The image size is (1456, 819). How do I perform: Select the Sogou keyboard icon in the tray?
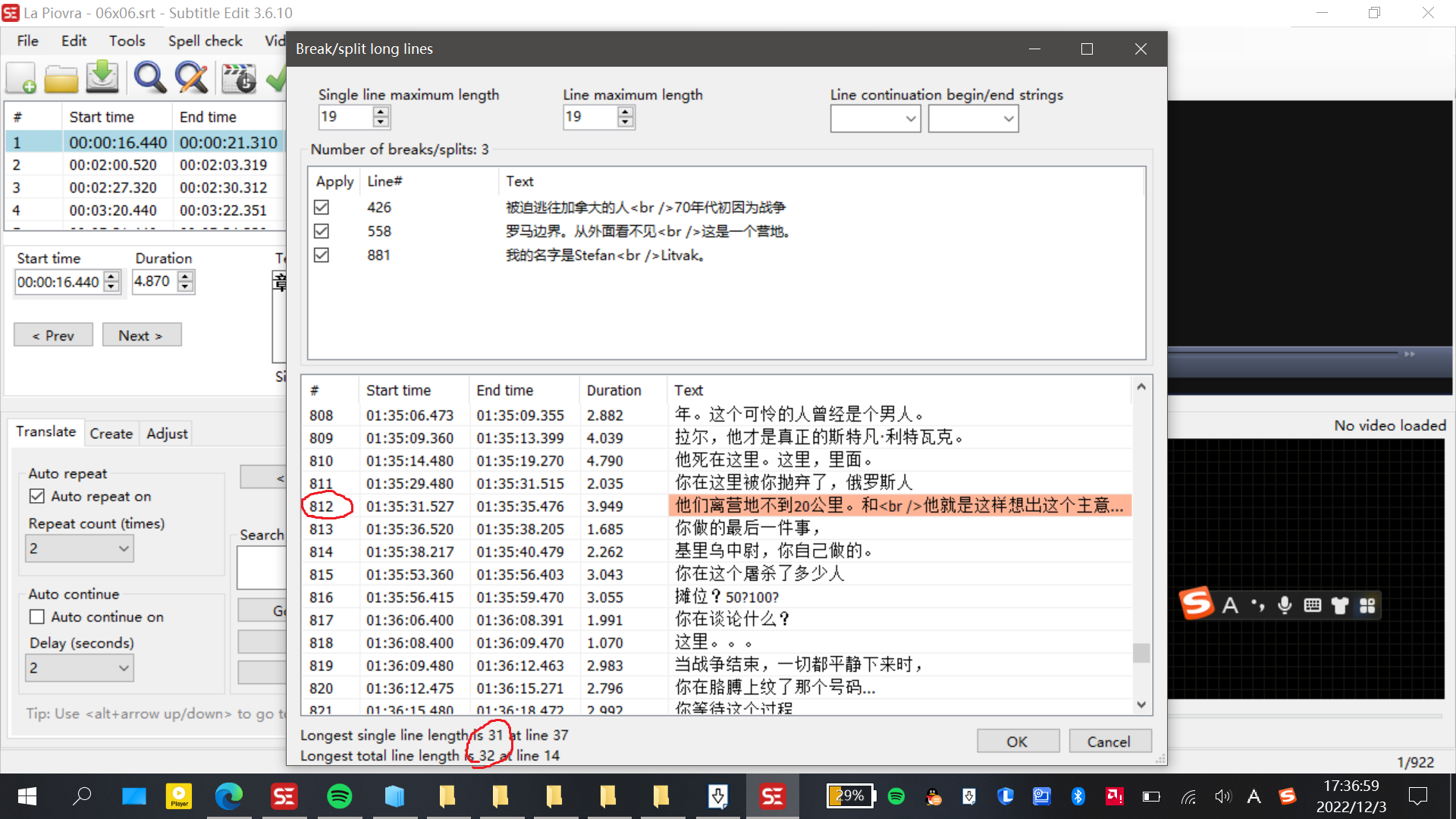tap(1287, 796)
